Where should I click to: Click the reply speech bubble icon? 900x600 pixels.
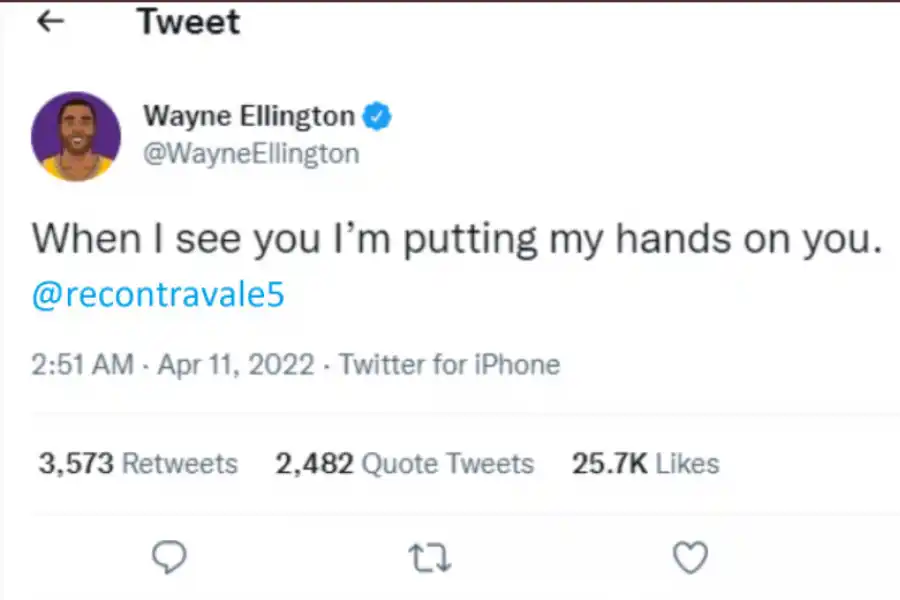(x=169, y=557)
